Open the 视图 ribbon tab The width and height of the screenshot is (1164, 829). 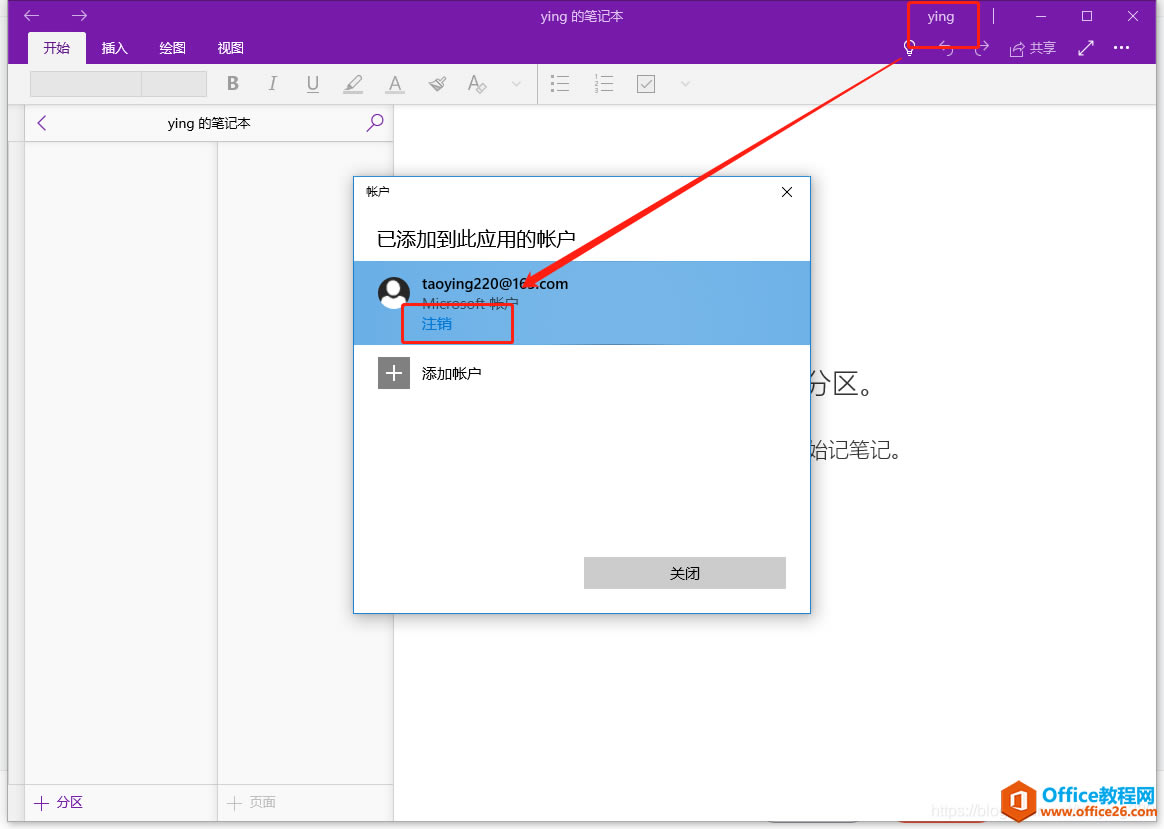pyautogui.click(x=230, y=47)
